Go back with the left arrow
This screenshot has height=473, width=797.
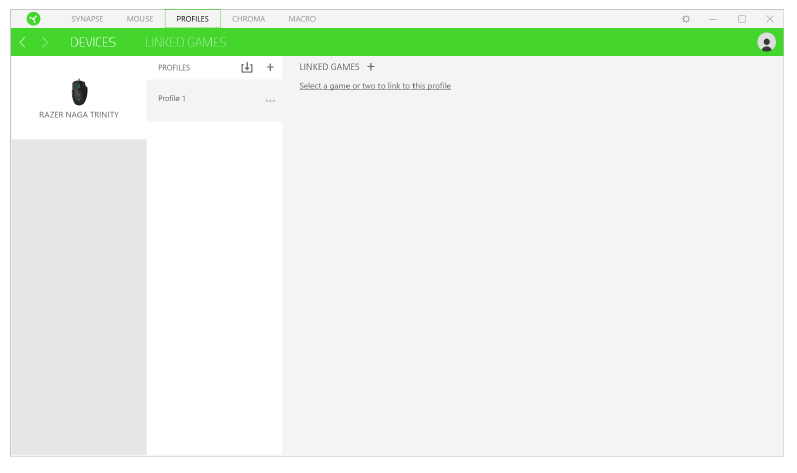[x=22, y=42]
